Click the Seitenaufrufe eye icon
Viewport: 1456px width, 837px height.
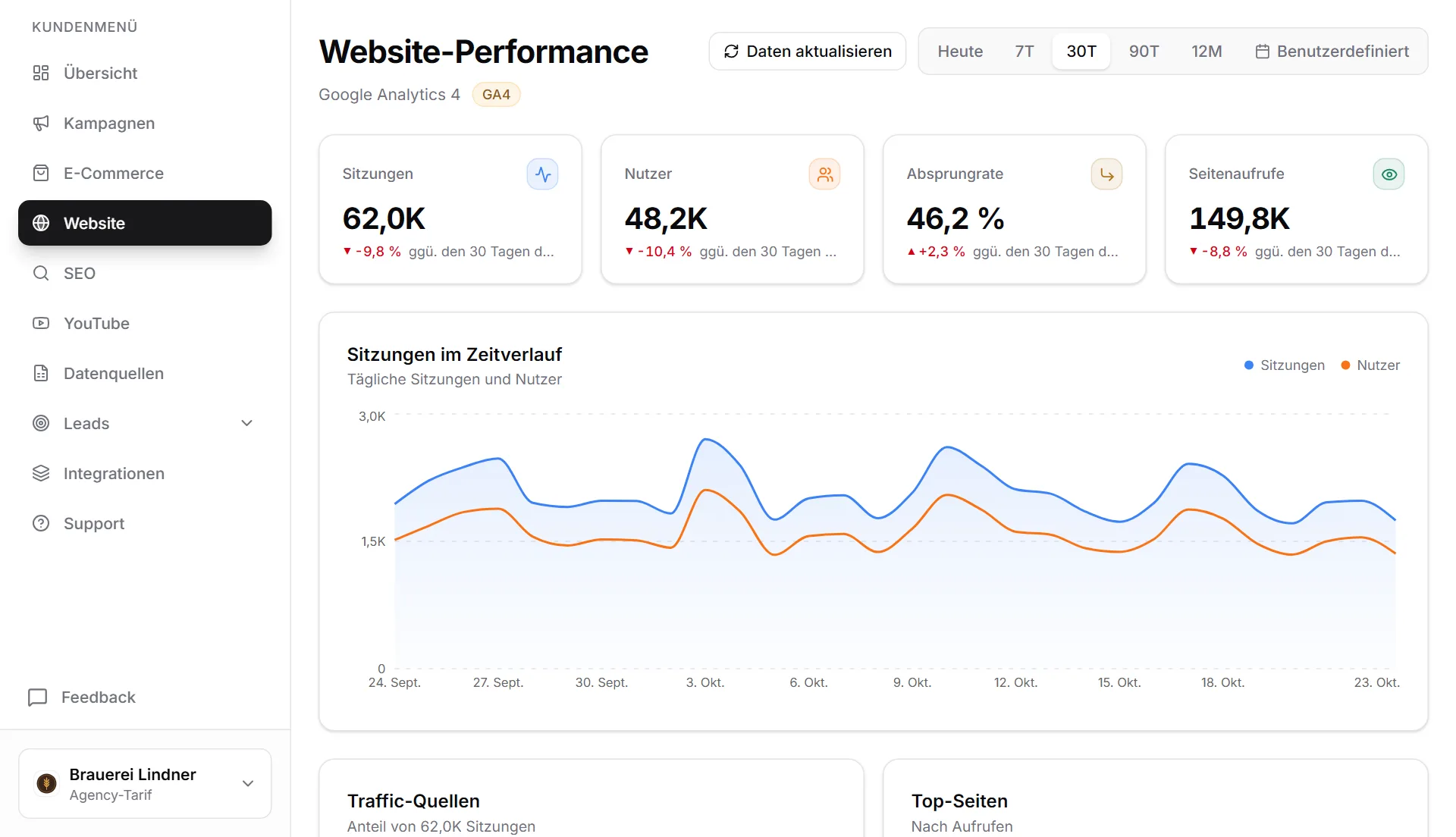click(x=1389, y=174)
